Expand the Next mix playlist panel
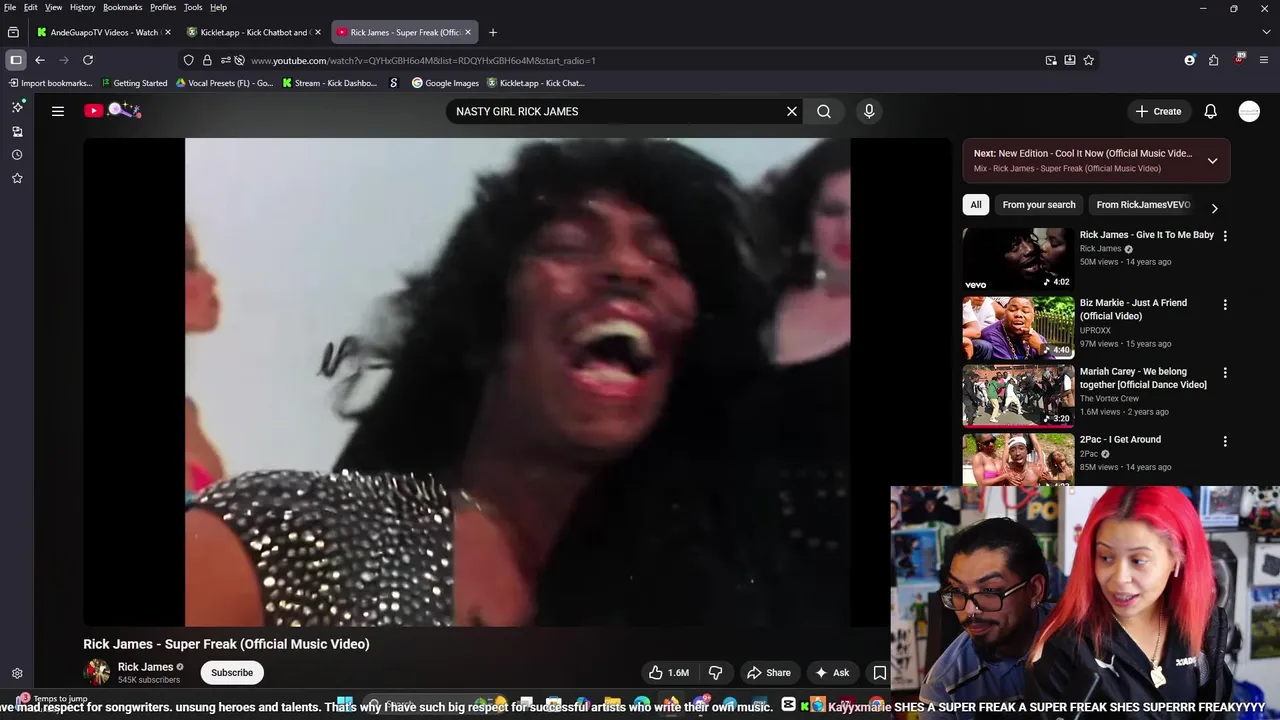Viewport: 1280px width, 720px height. coord(1212,161)
